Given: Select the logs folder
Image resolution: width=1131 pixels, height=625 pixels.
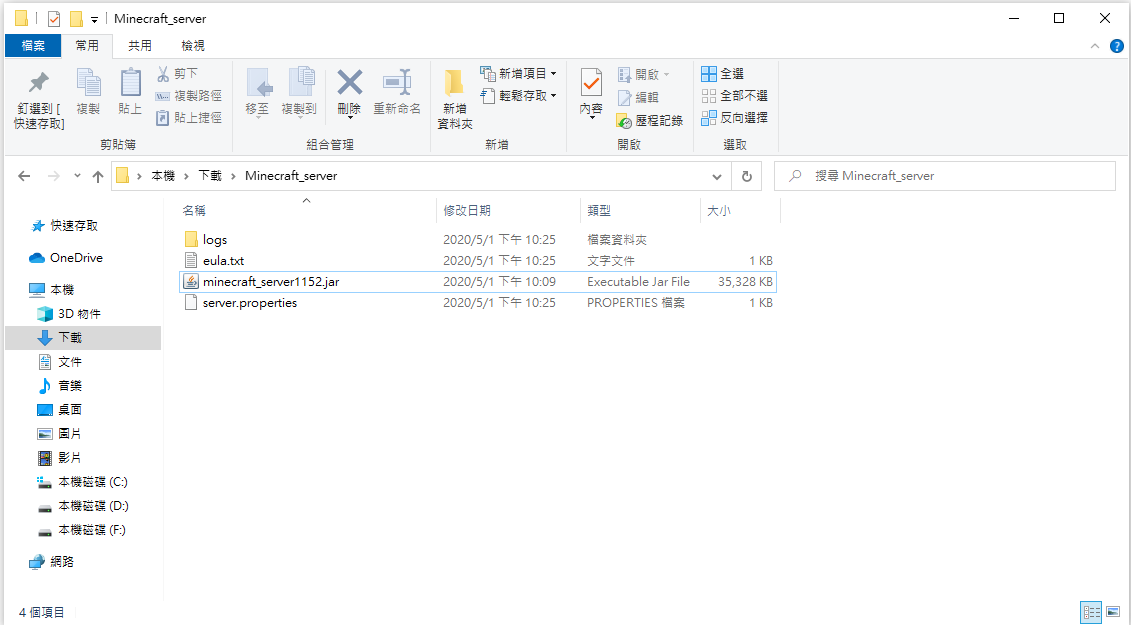Looking at the screenshot, I should pyautogui.click(x=478, y=240).
